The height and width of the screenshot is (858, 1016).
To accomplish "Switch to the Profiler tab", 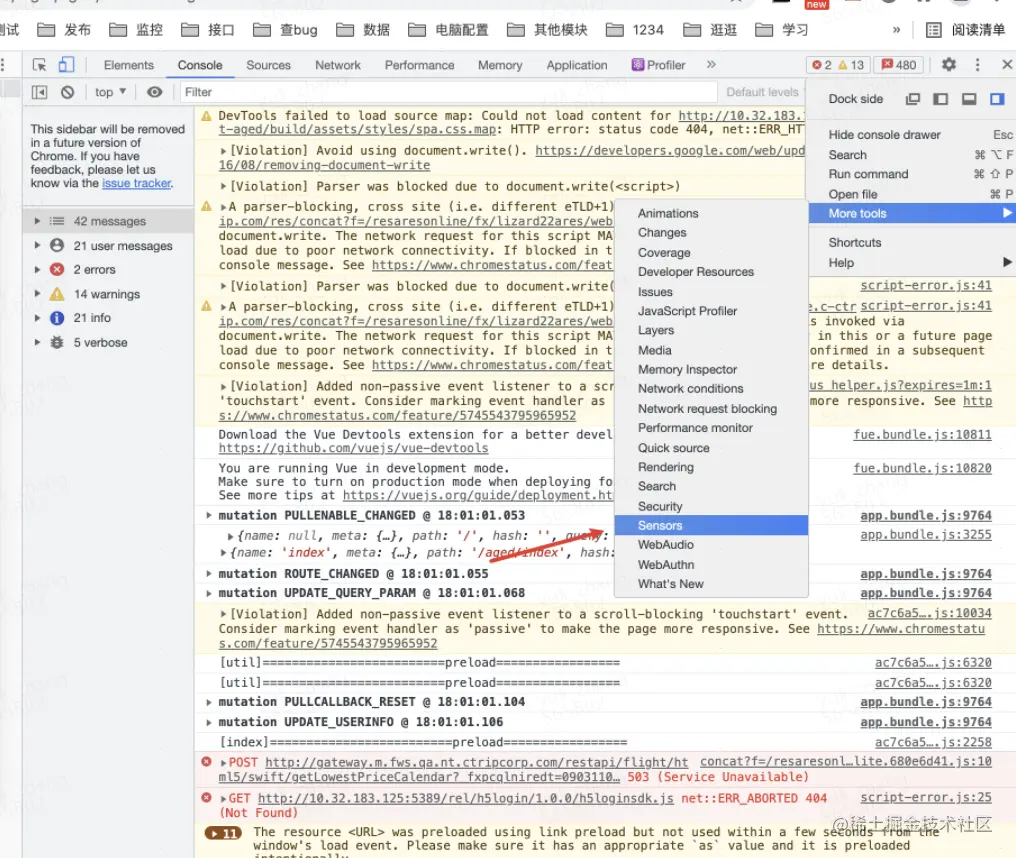I will tap(658, 65).
